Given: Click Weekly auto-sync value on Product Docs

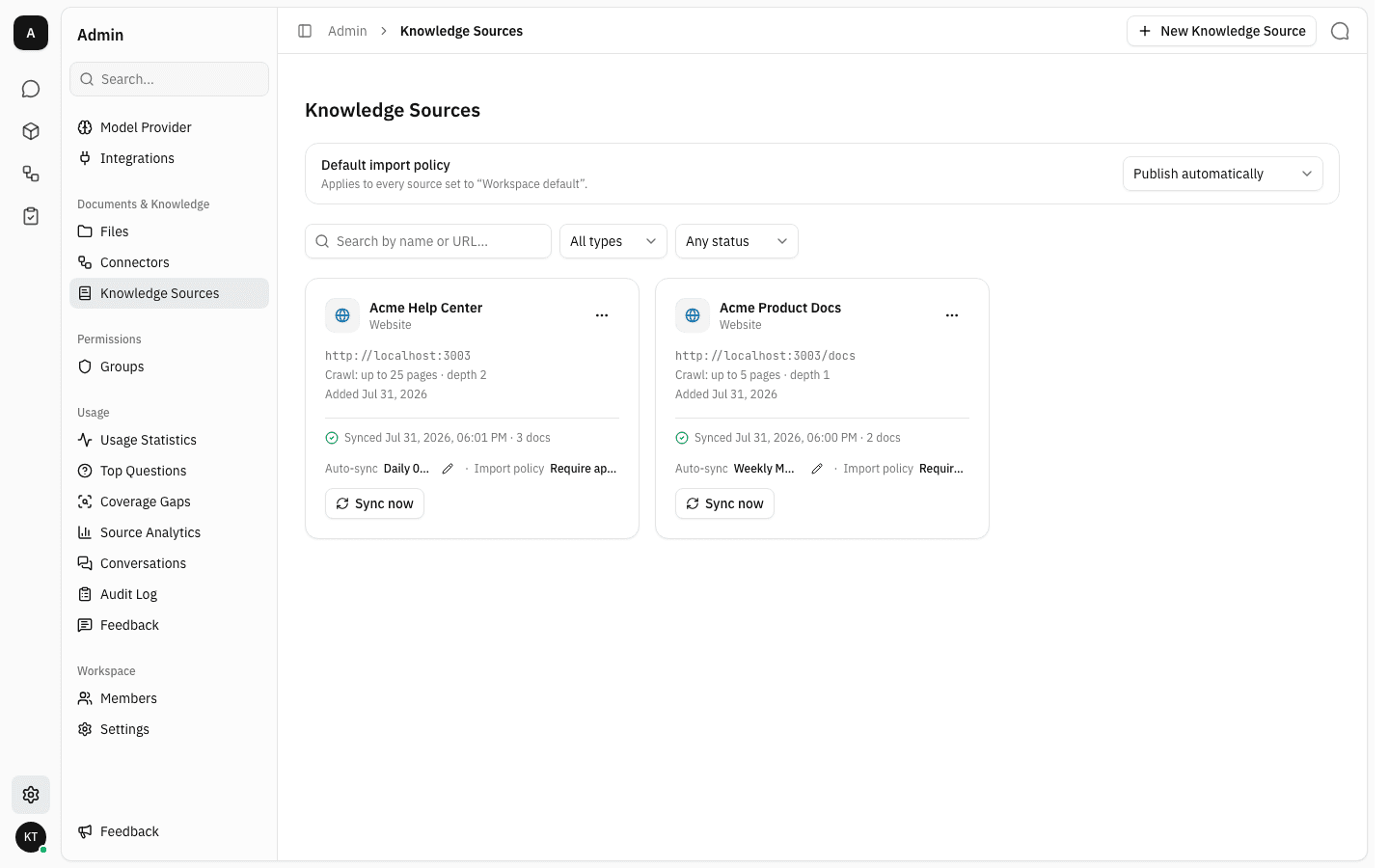Looking at the screenshot, I should 764,469.
